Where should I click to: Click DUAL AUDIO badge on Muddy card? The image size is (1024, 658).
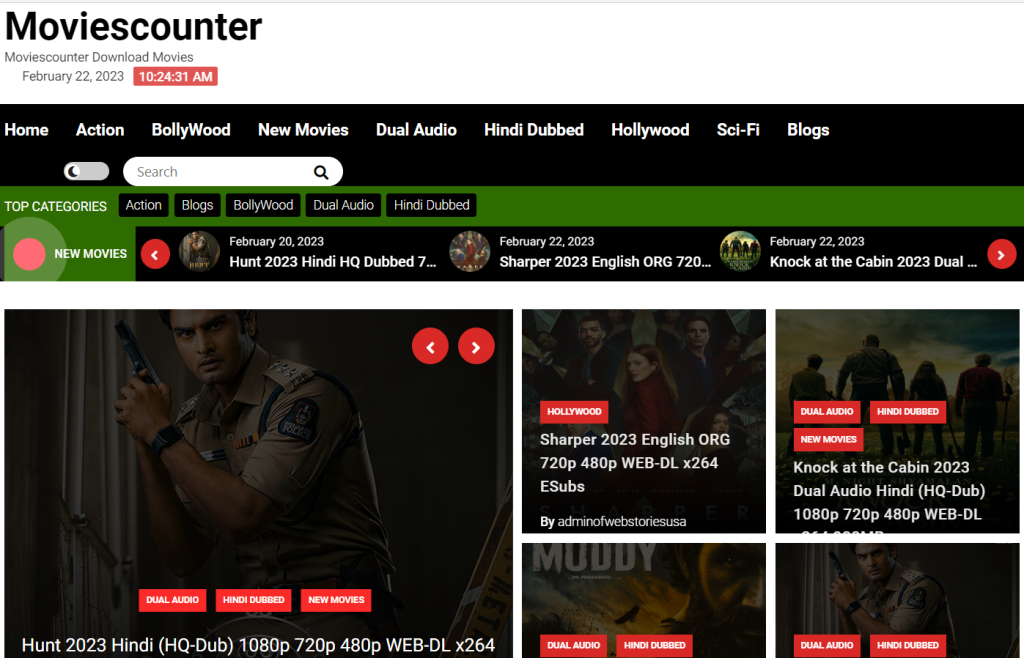573,646
